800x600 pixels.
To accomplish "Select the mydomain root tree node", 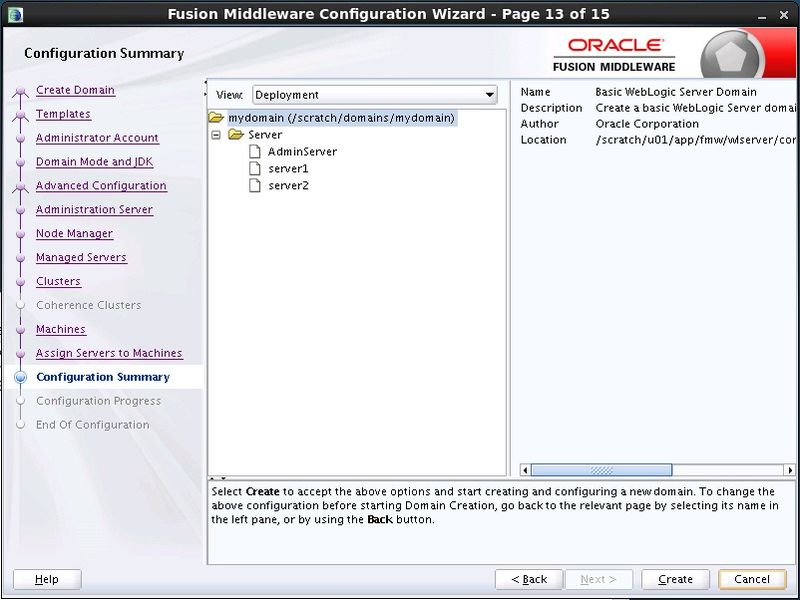I will pos(341,118).
